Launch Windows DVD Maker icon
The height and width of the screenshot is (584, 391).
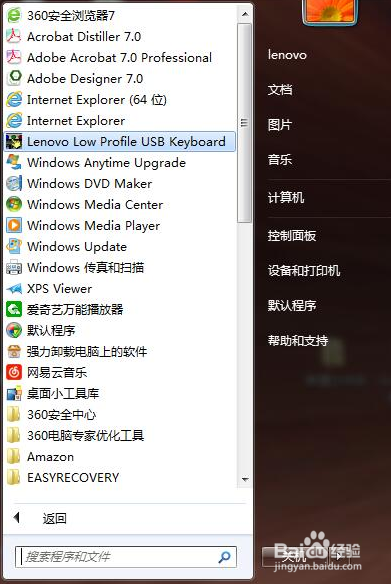point(14,183)
